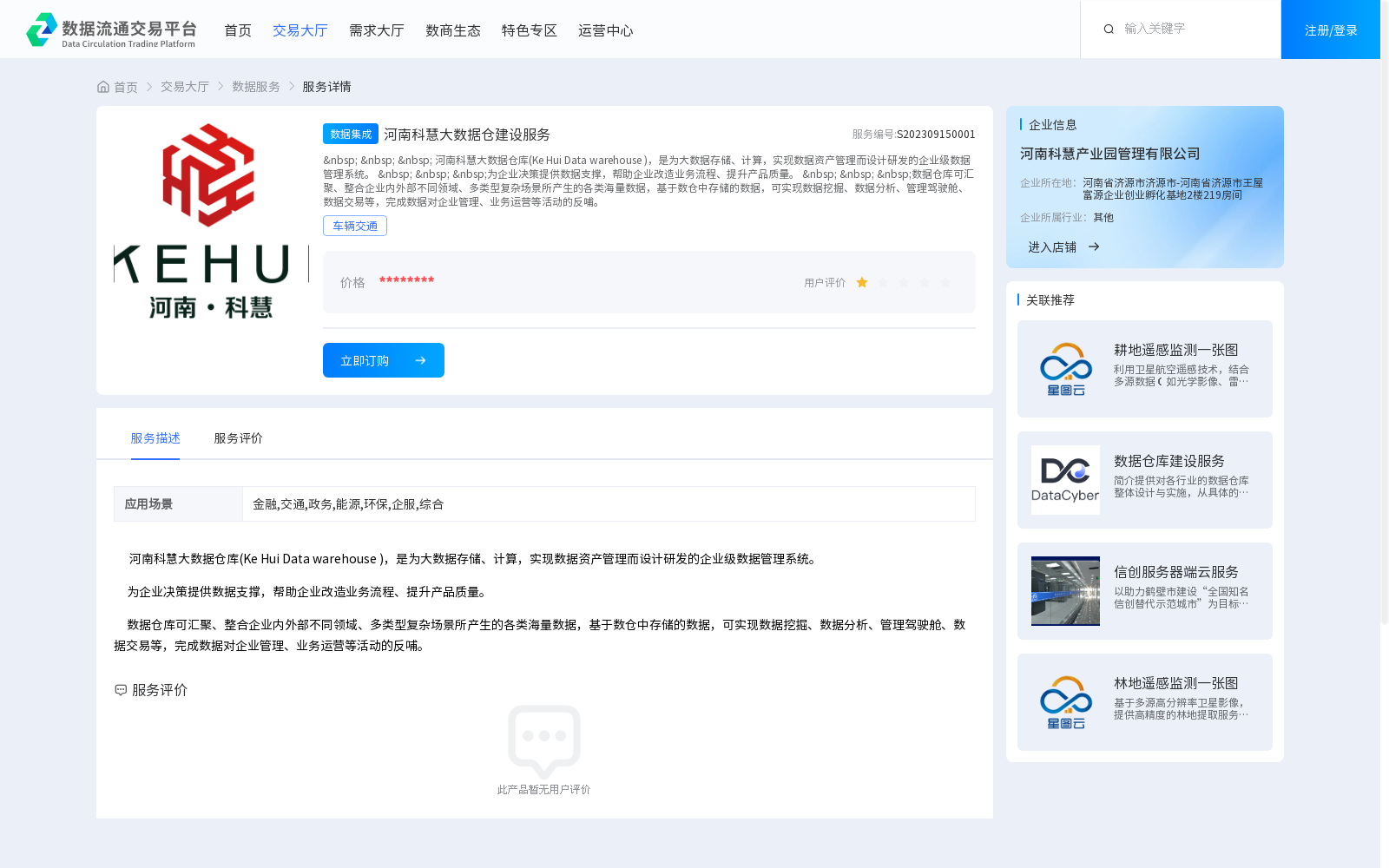
Task: Click the comment icon beside 服务评价 heading
Action: pos(121,690)
